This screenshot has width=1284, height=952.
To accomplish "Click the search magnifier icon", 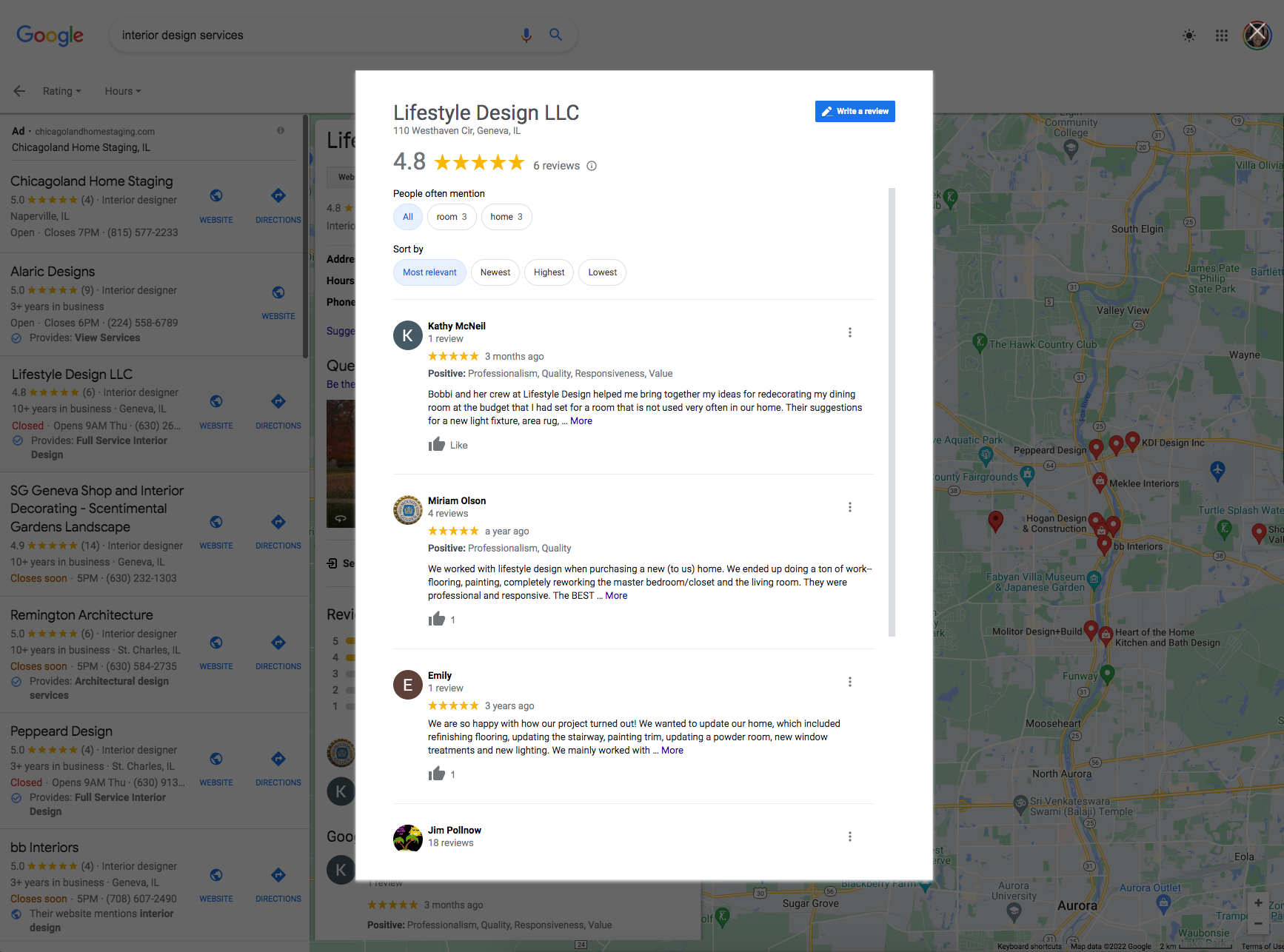I will 555,35.
